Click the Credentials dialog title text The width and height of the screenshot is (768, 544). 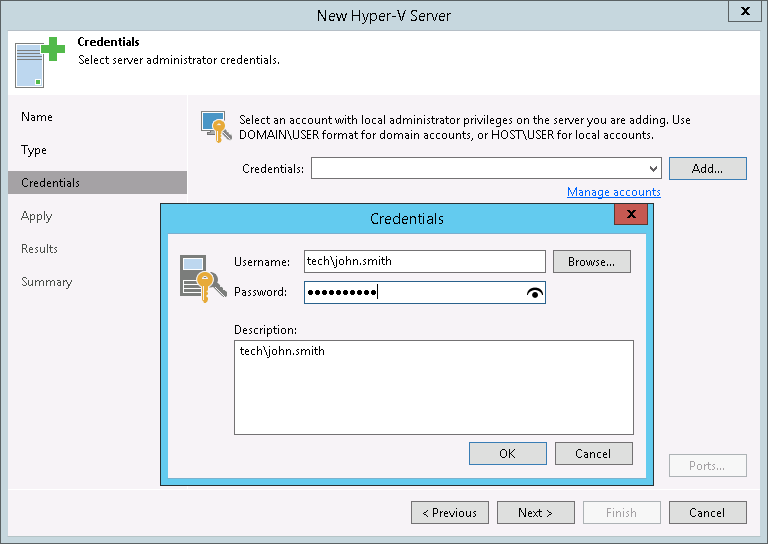click(407, 218)
